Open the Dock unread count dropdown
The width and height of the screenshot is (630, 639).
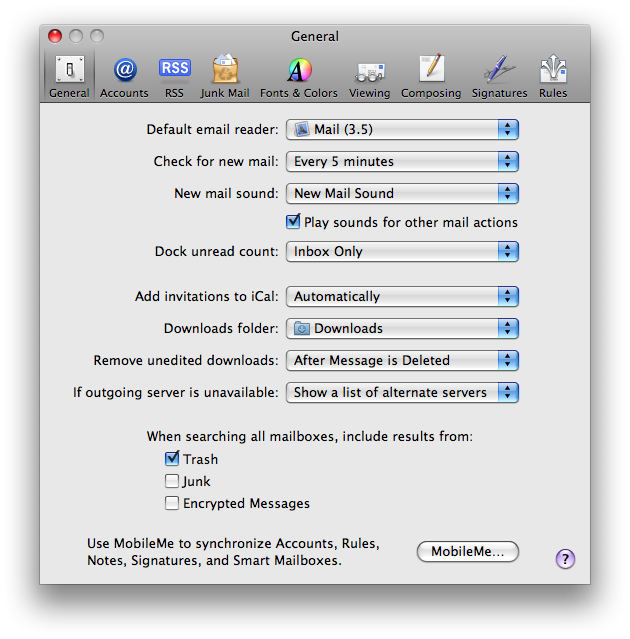click(x=402, y=251)
